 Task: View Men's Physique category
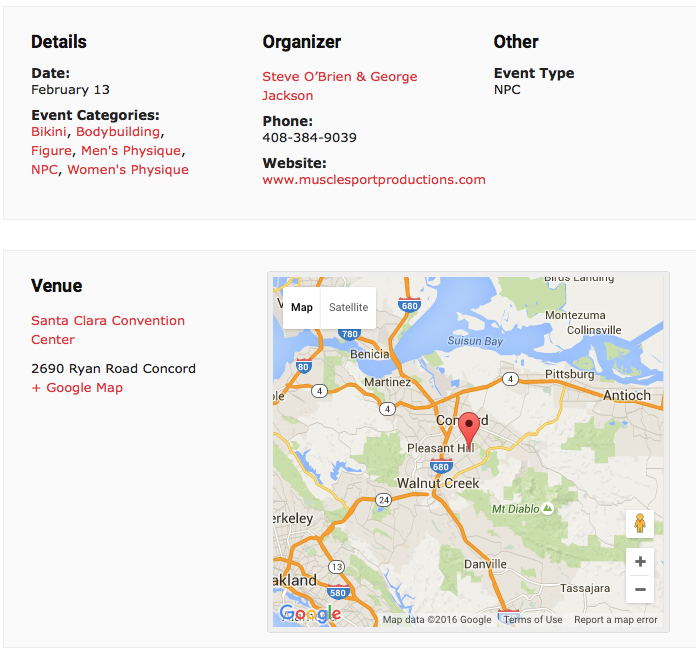131,151
